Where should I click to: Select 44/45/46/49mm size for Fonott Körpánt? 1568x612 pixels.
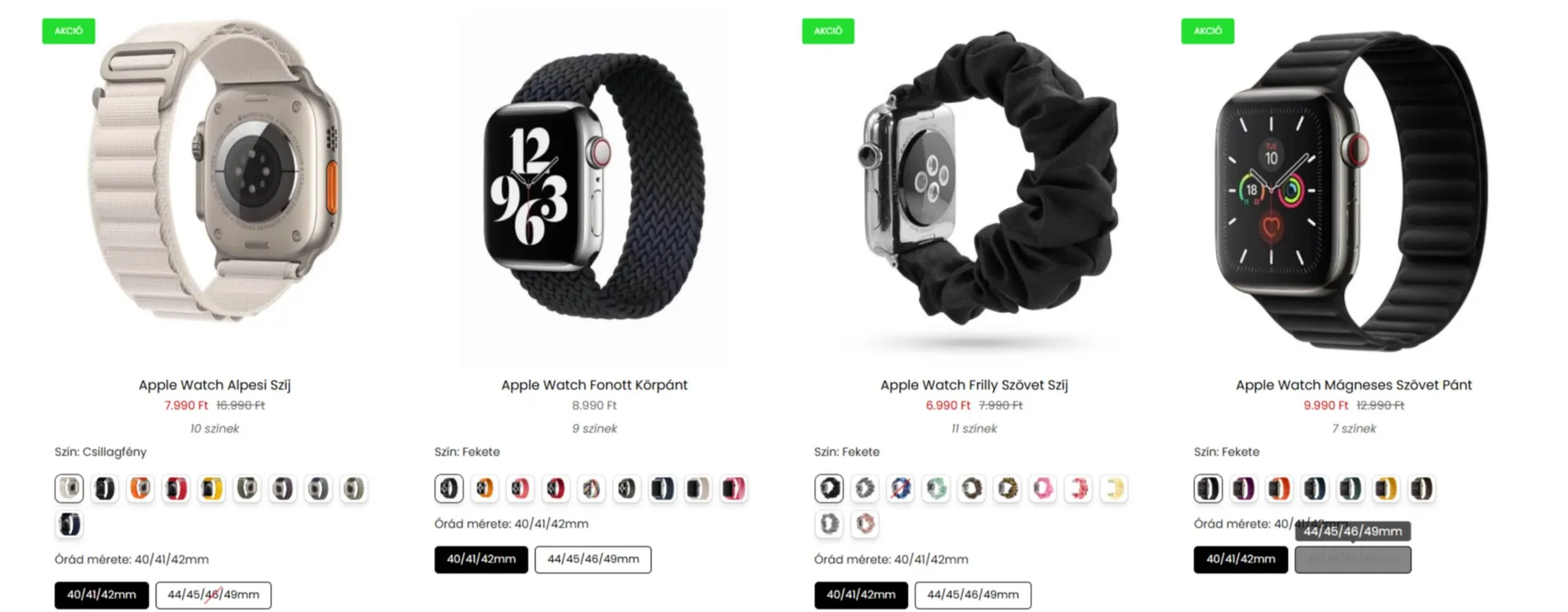click(x=593, y=560)
